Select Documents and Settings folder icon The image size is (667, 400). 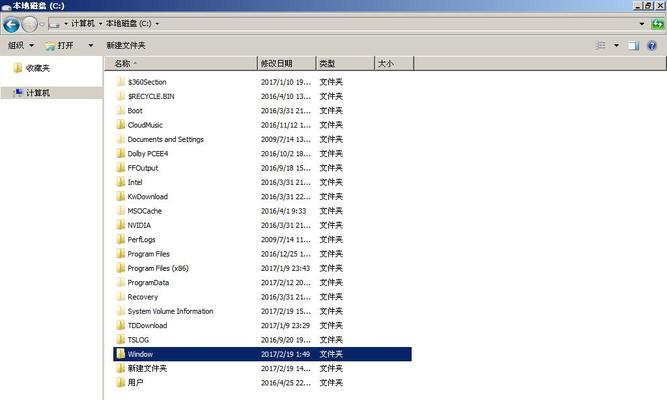pyautogui.click(x=121, y=139)
